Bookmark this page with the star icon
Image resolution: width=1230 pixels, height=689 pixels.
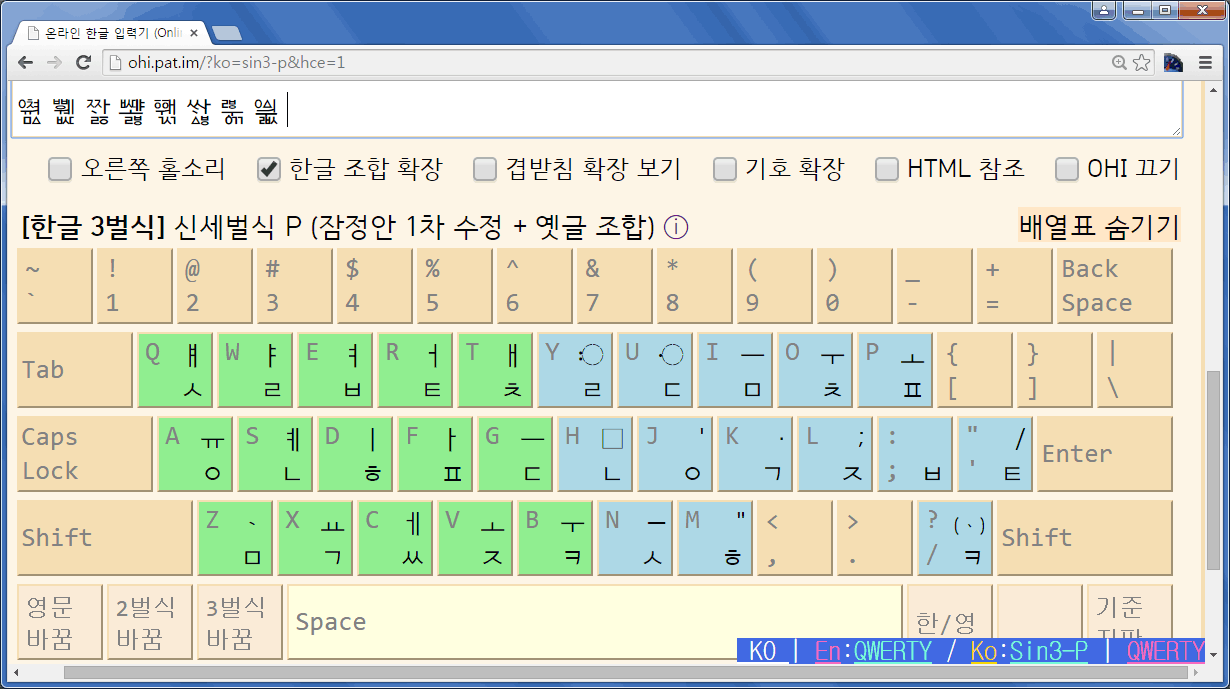click(x=1141, y=63)
